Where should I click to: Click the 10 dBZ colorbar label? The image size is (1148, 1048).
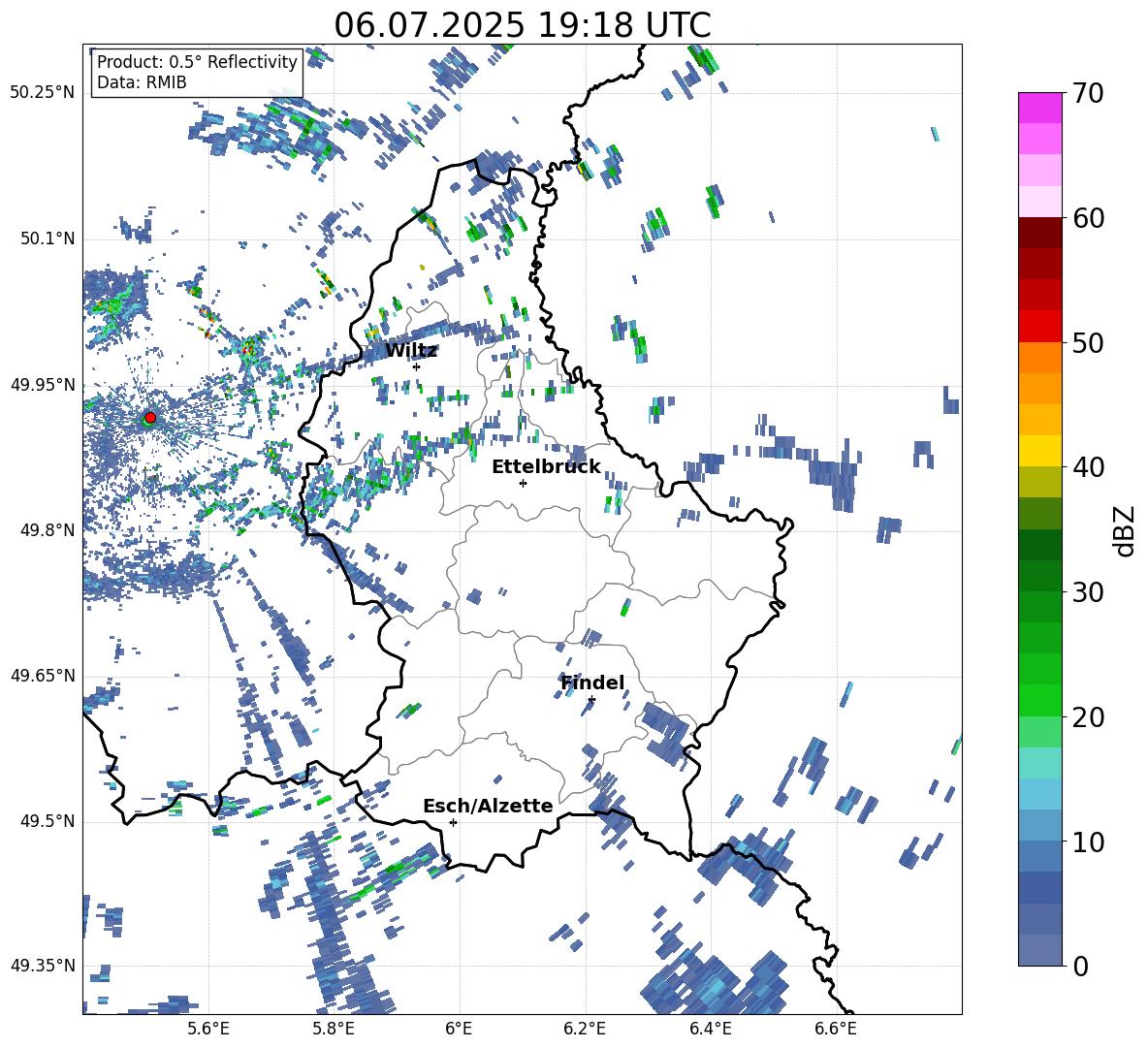(1088, 842)
